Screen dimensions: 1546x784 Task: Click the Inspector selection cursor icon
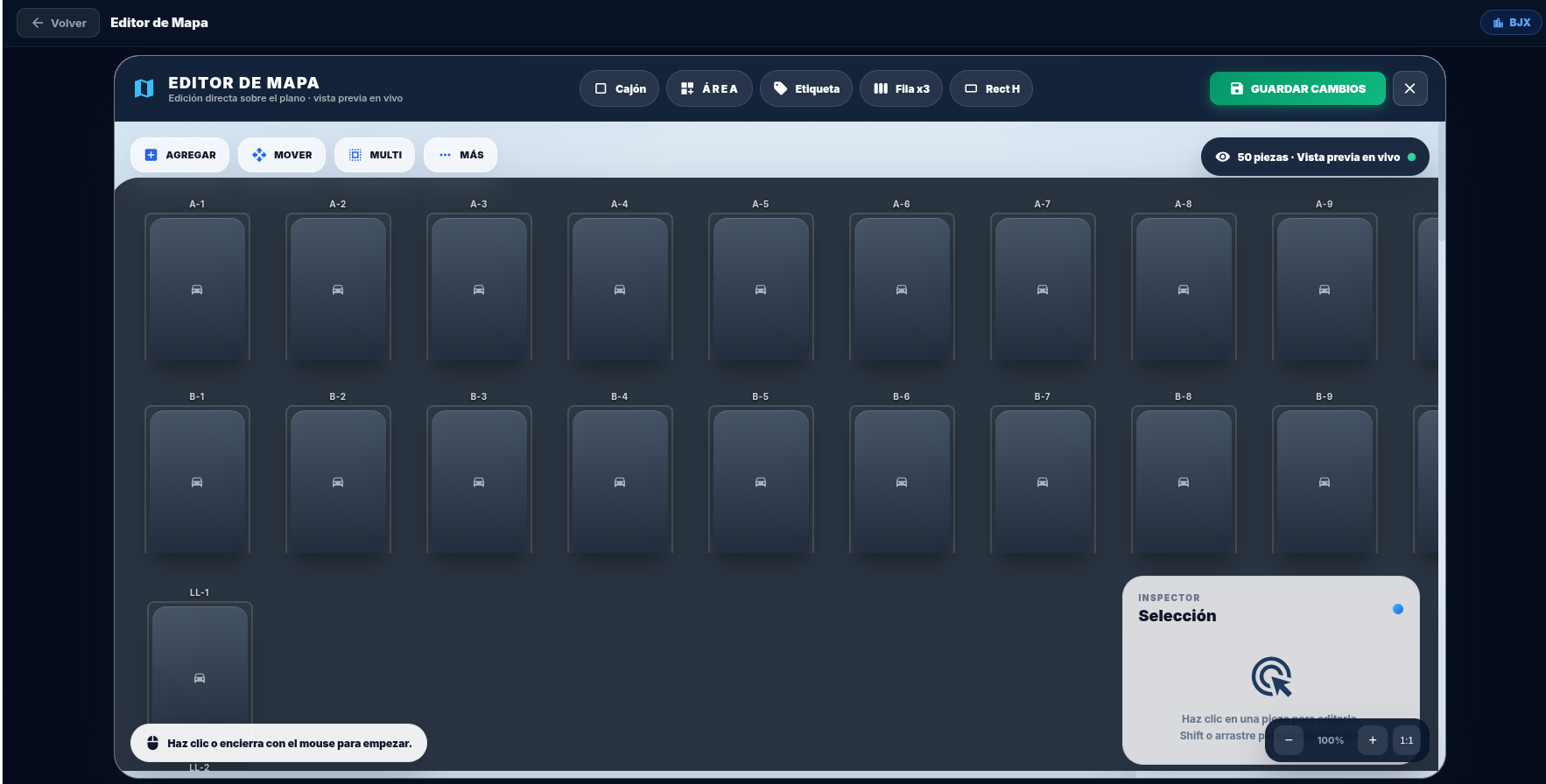point(1272,677)
